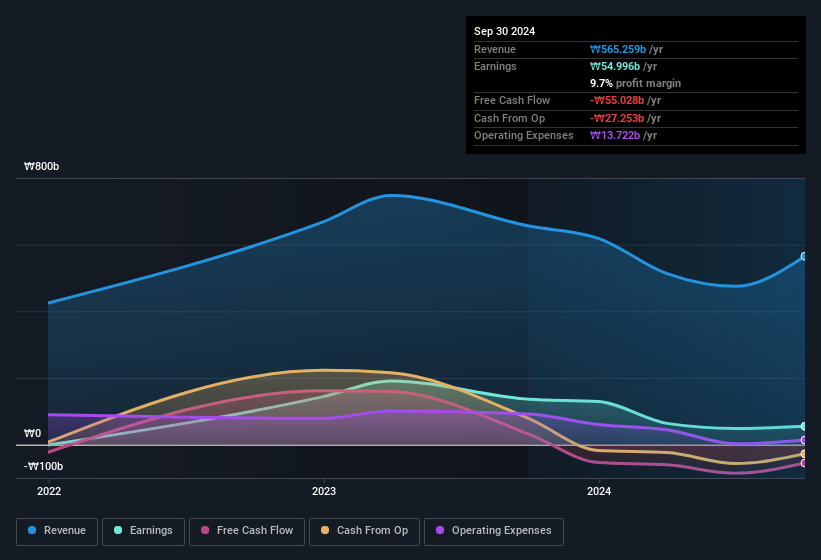Click the 9.7% profit margin text
The height and width of the screenshot is (560, 821).
tap(636, 83)
